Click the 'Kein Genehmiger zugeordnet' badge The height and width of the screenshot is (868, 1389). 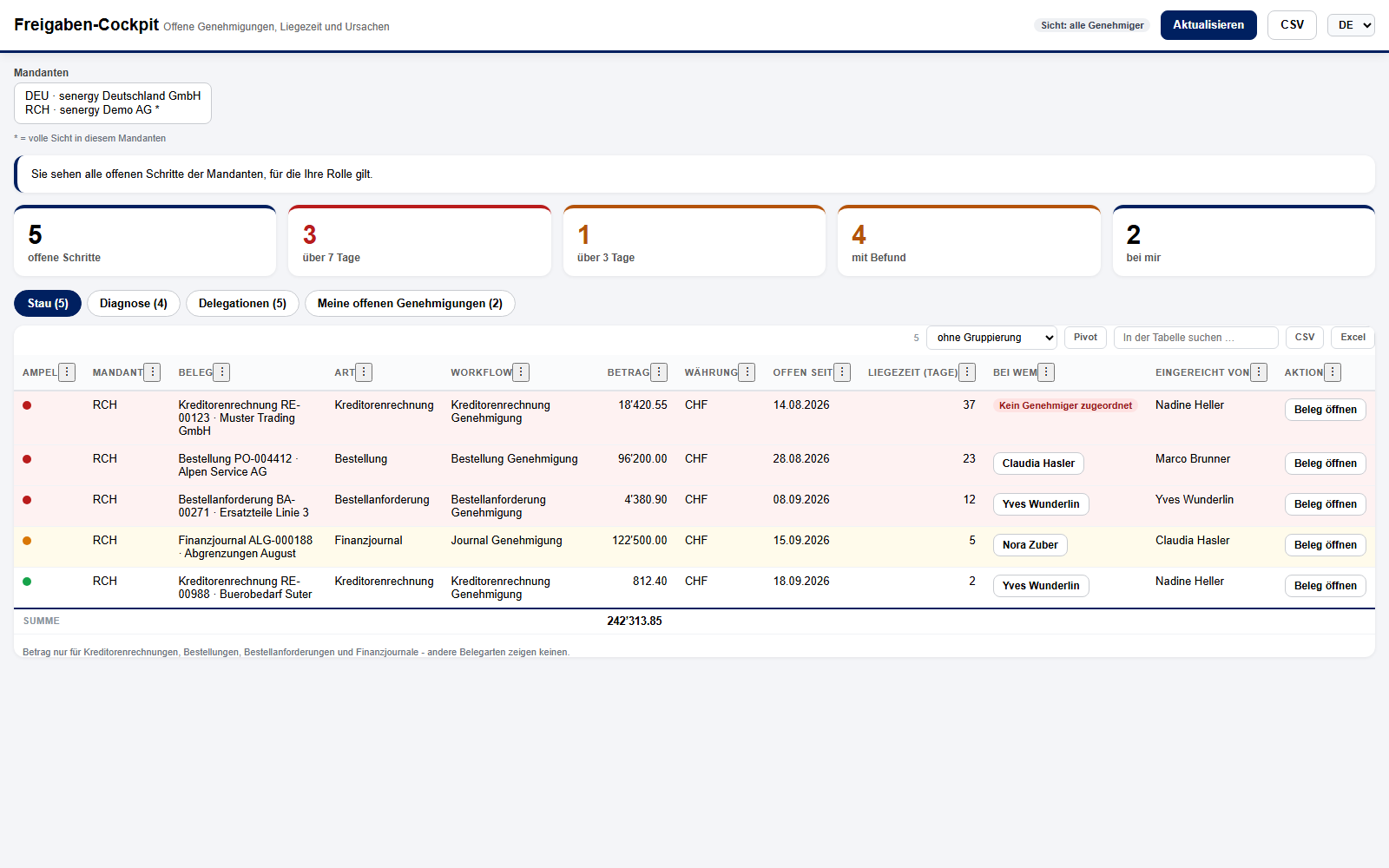coord(1065,405)
